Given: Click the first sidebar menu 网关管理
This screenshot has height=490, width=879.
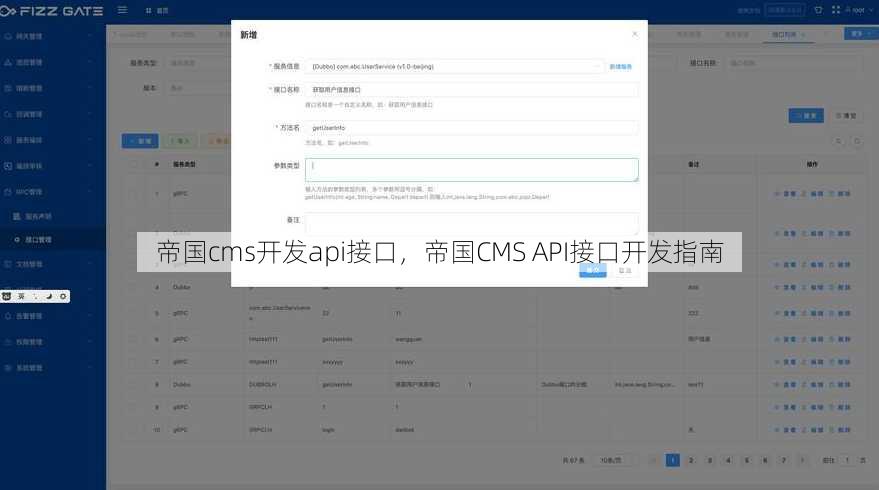Looking at the screenshot, I should [x=29, y=36].
